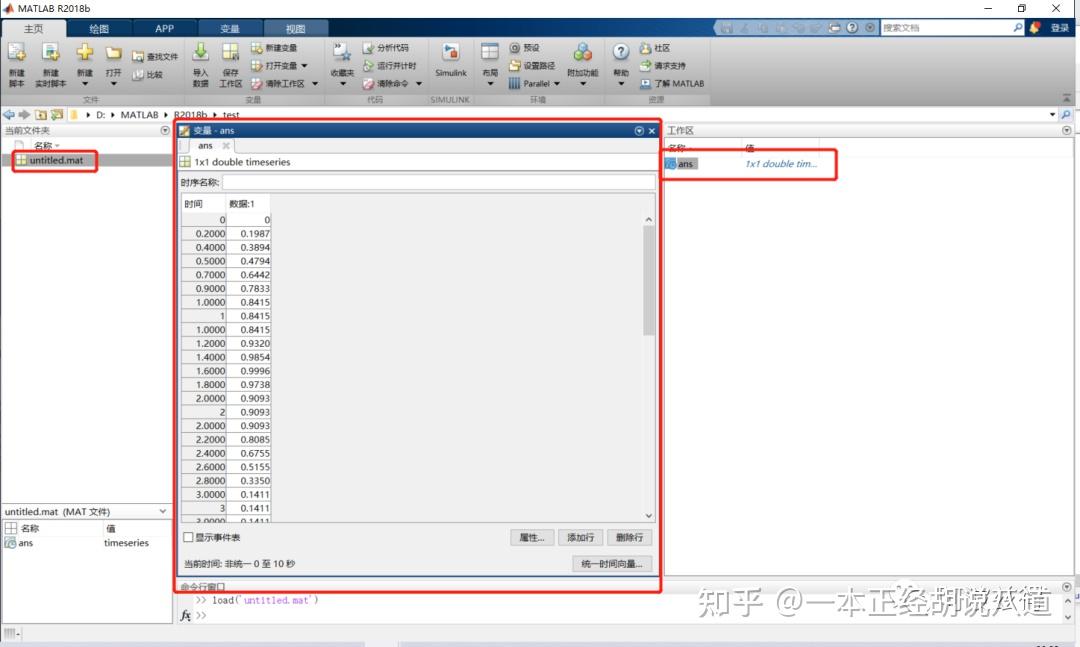The height and width of the screenshot is (647, 1080).
Task: Click the scroll down arrow in timeseries table
Action: click(648, 515)
